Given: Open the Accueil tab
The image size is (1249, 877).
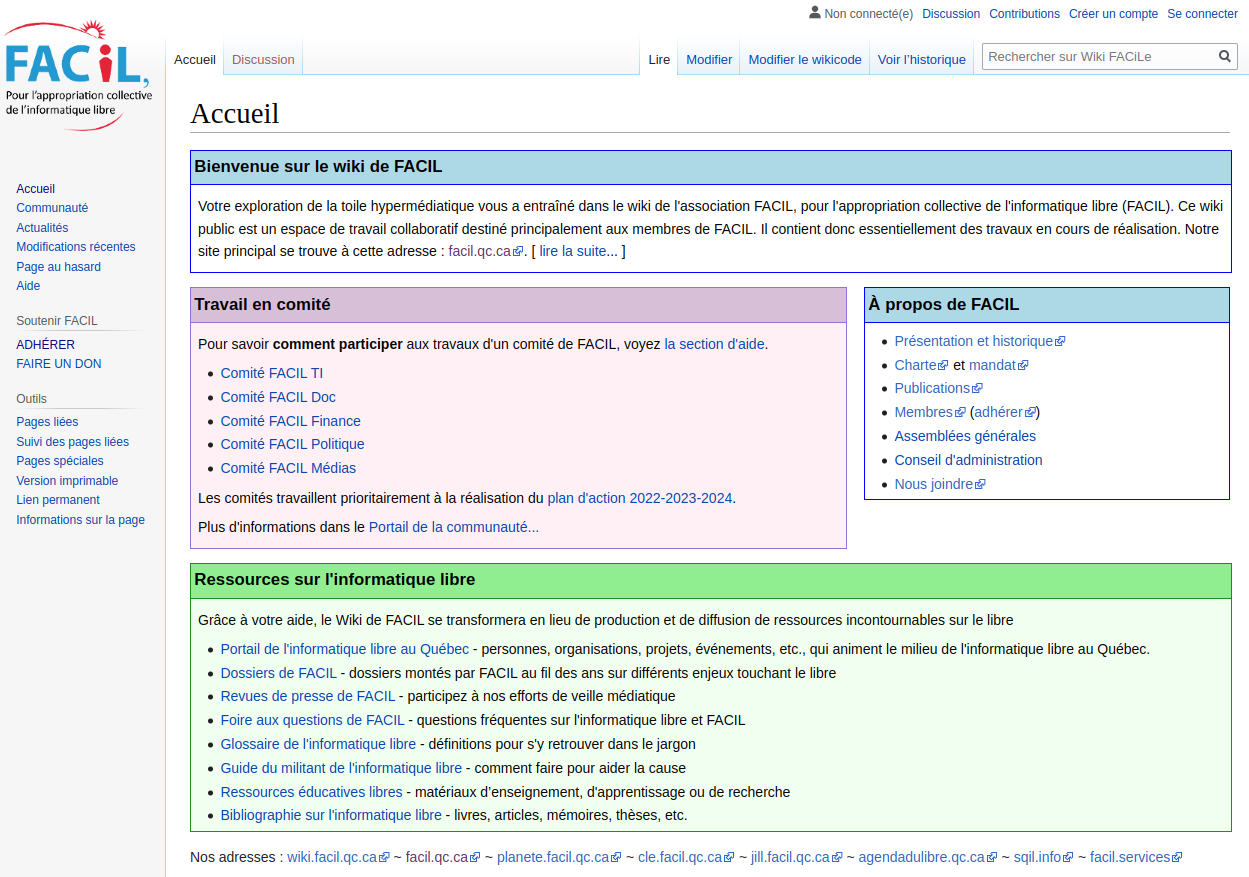Looking at the screenshot, I should coord(195,60).
